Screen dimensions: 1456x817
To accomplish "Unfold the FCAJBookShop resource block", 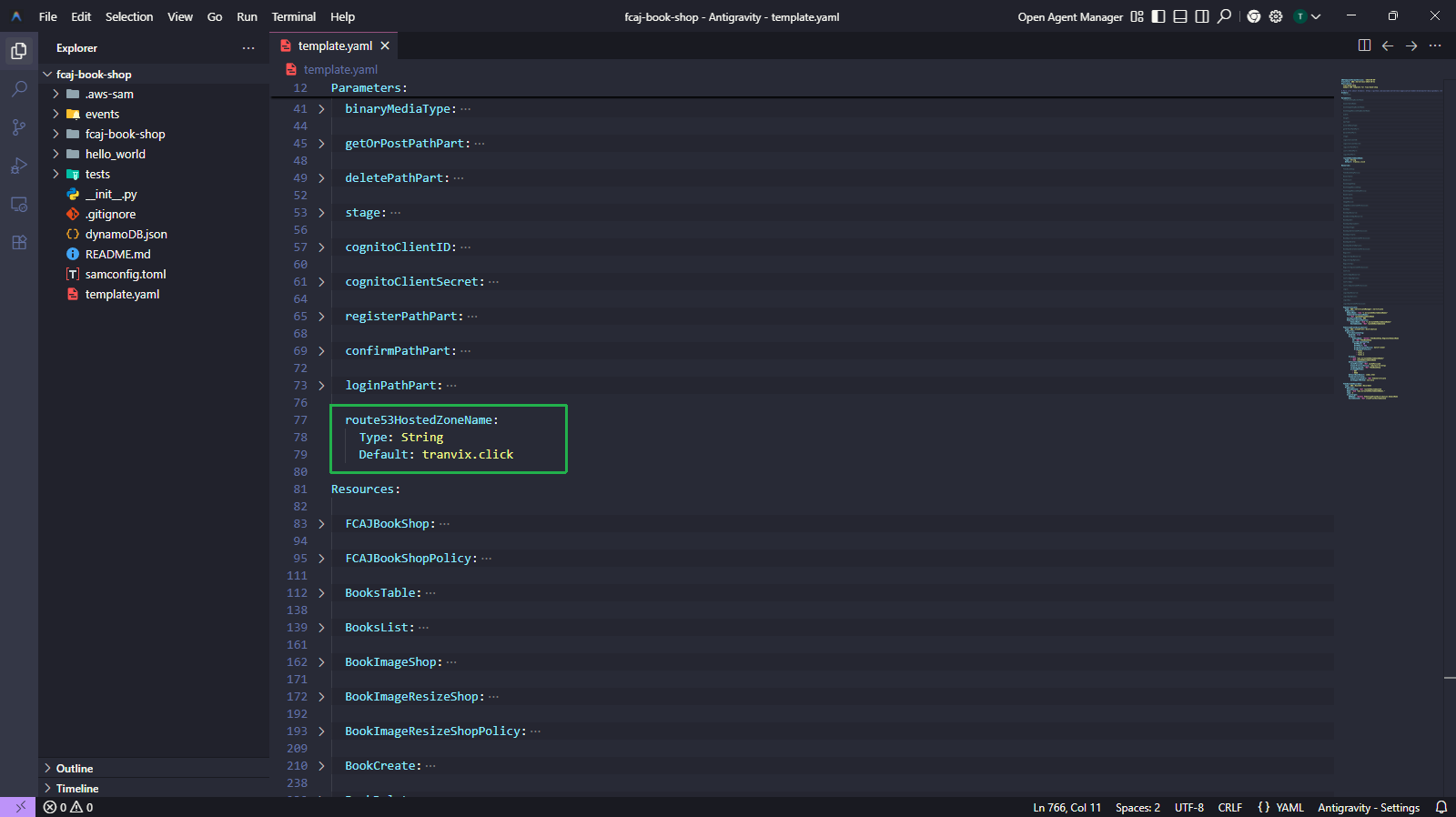I will 321,523.
